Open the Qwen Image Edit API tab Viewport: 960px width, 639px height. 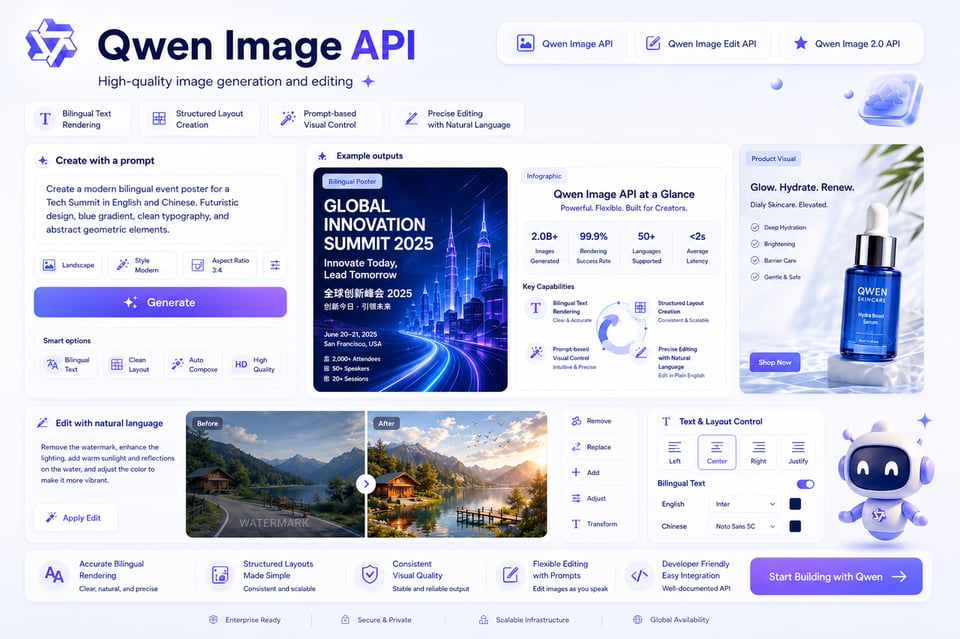(x=702, y=43)
